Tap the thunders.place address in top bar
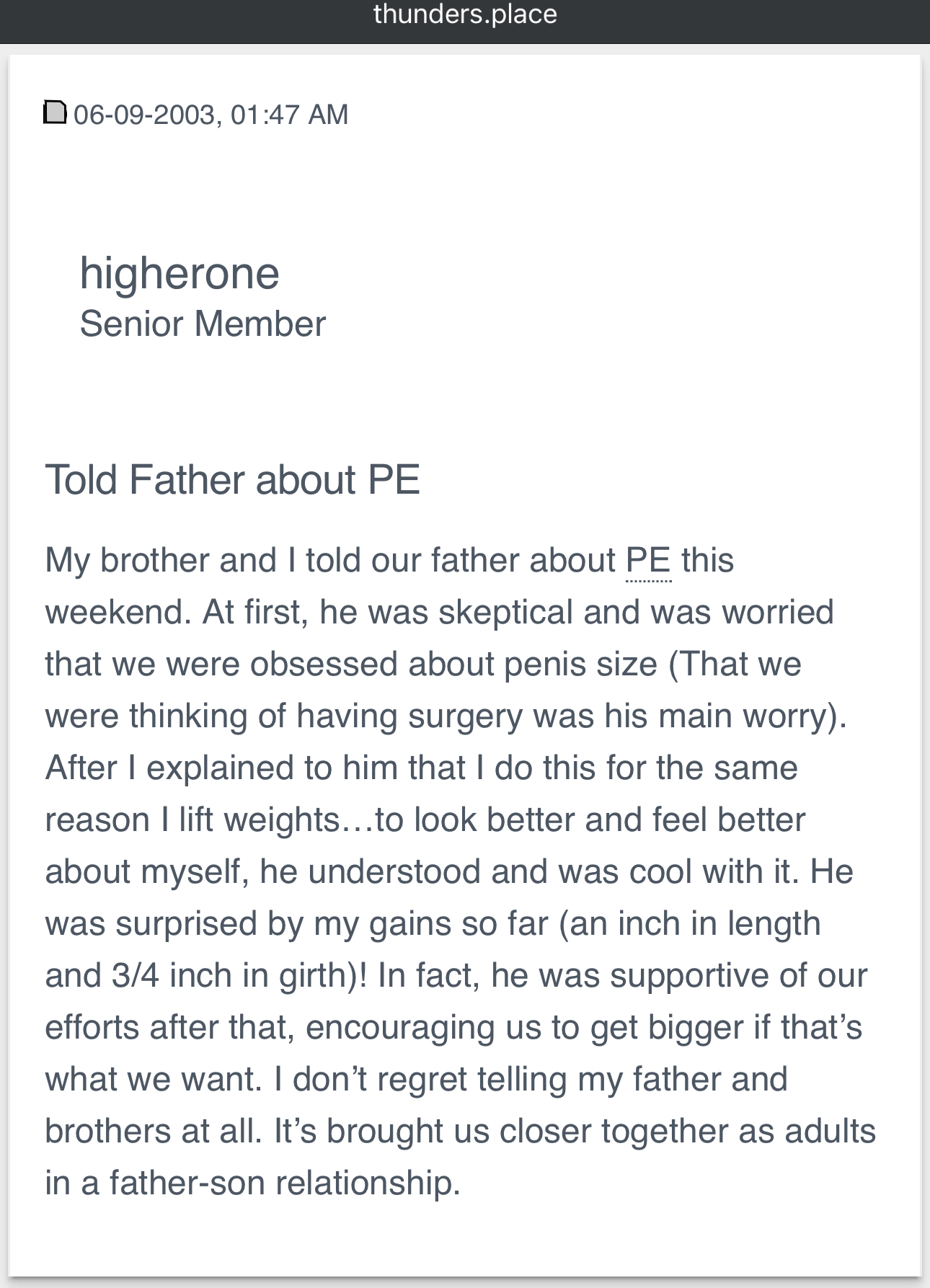The image size is (930, 1288). pos(465,14)
